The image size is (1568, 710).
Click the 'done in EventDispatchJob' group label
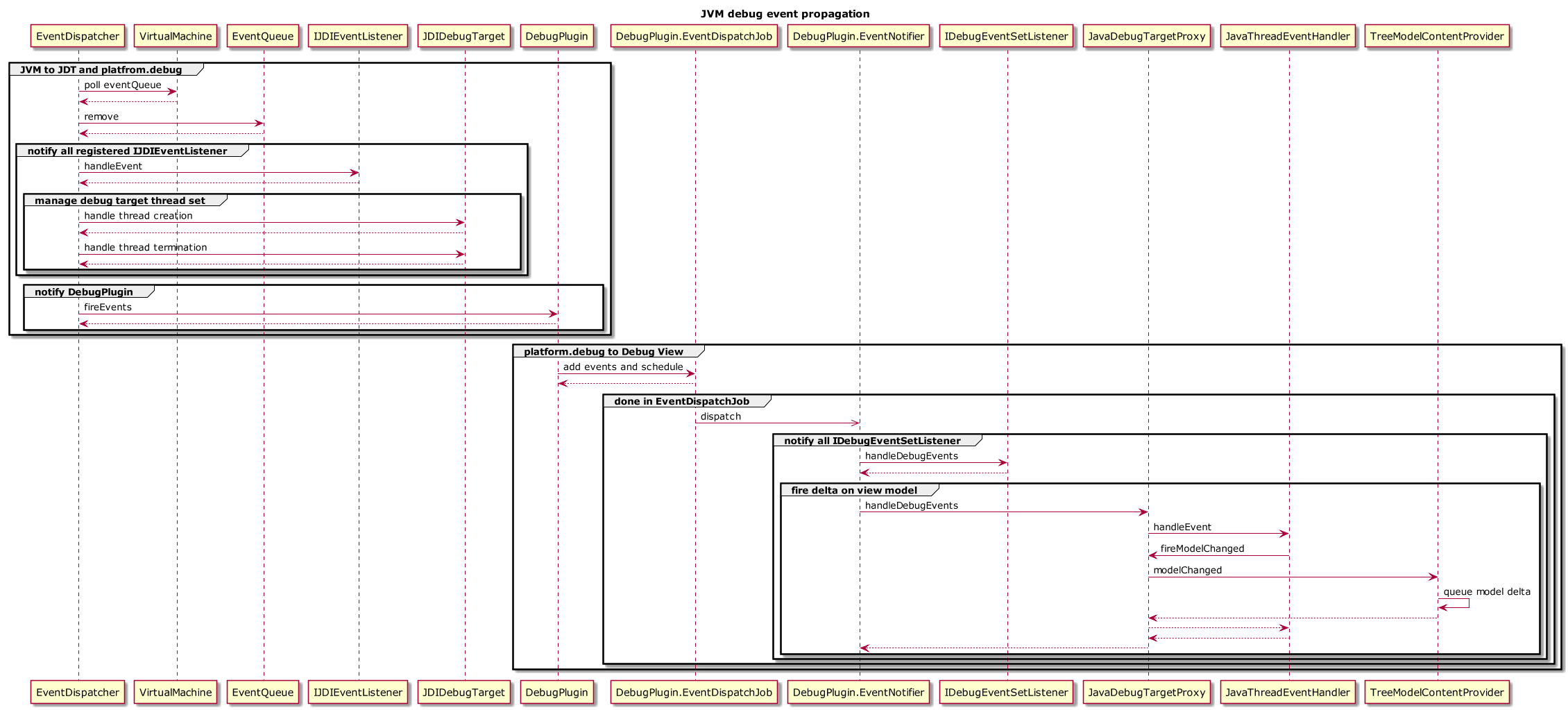point(682,401)
